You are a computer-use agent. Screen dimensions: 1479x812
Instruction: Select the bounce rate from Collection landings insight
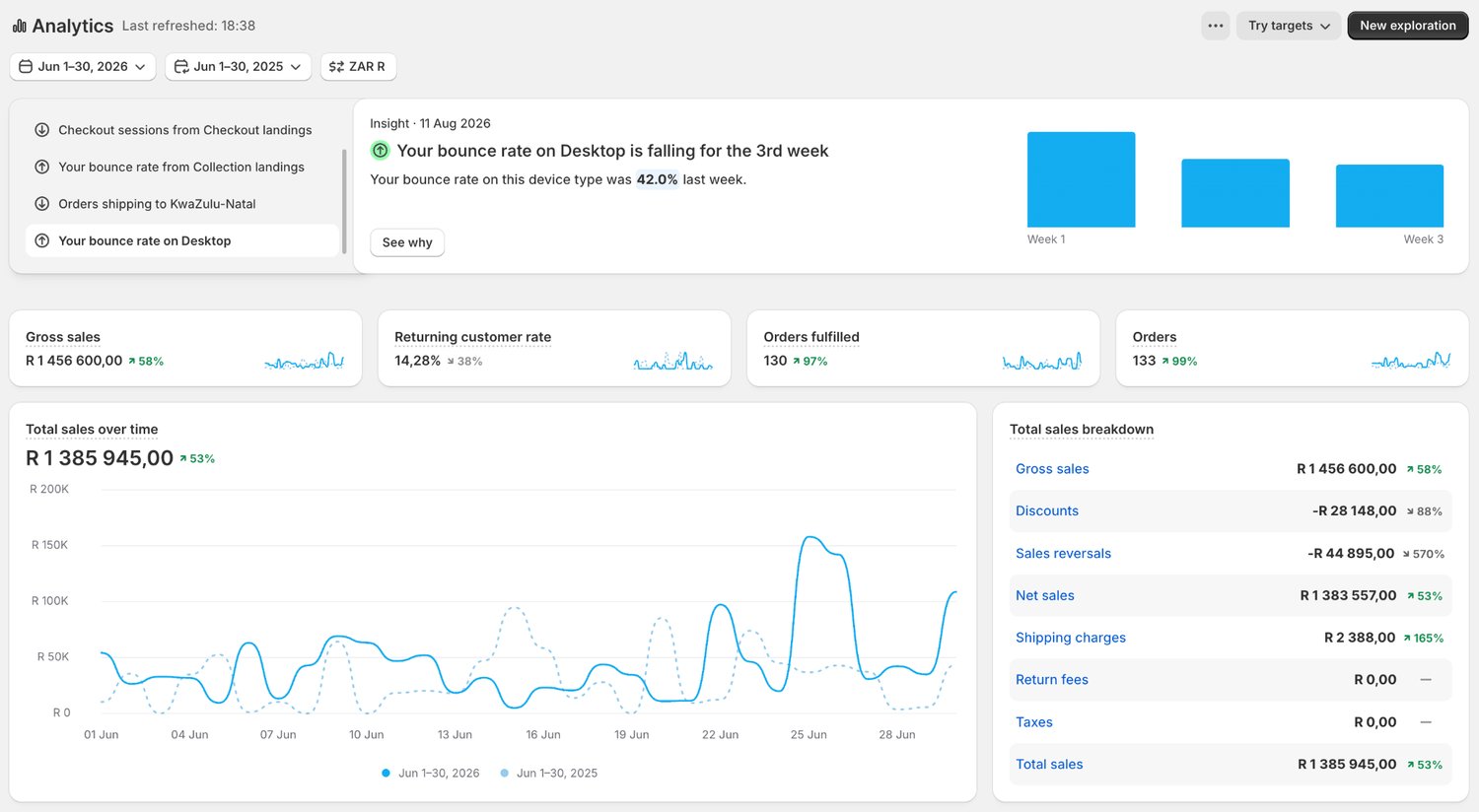[x=181, y=167]
